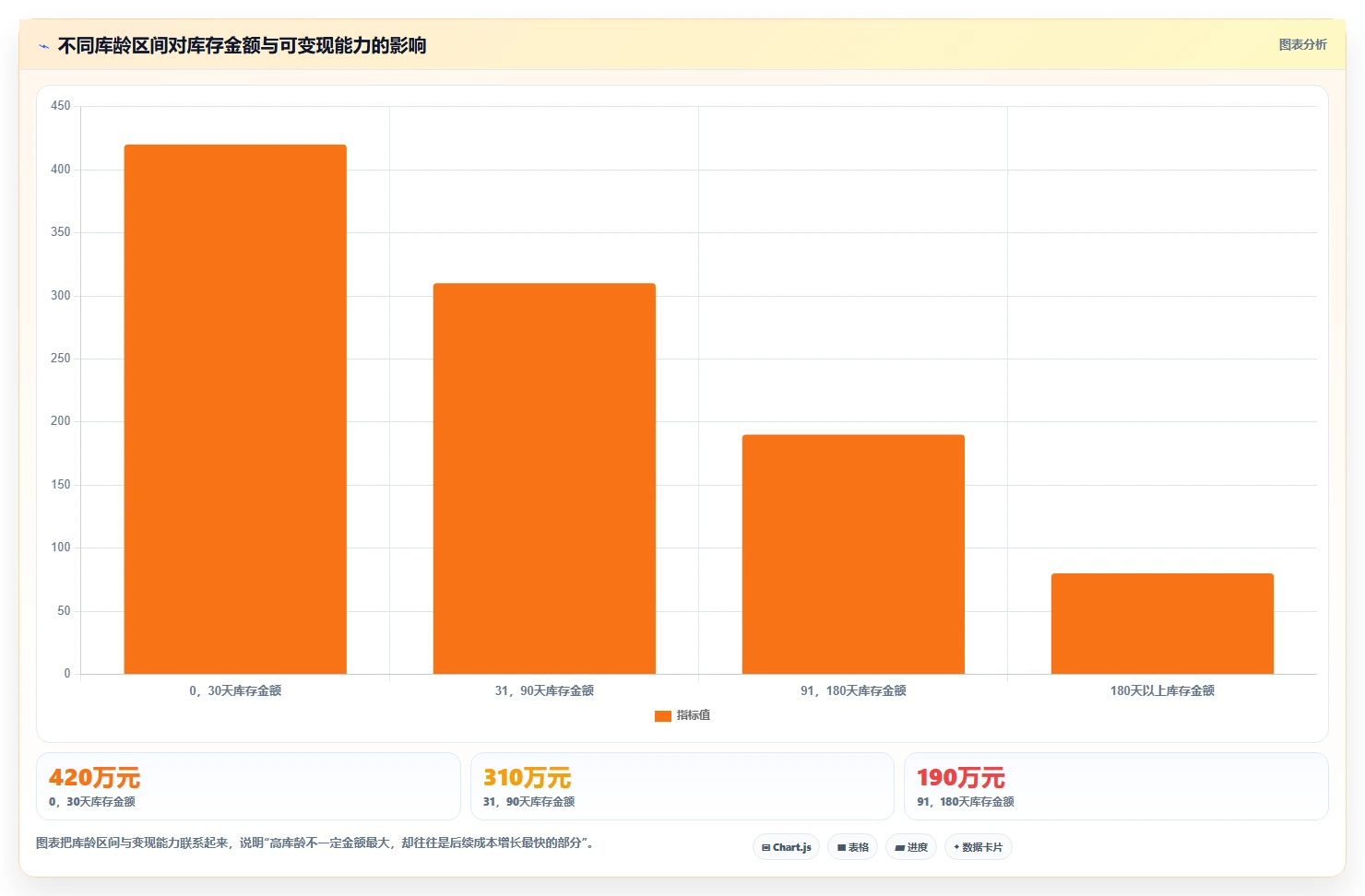Open the 310万元 data card
Viewport: 1365px width, 896px height.
(x=682, y=786)
